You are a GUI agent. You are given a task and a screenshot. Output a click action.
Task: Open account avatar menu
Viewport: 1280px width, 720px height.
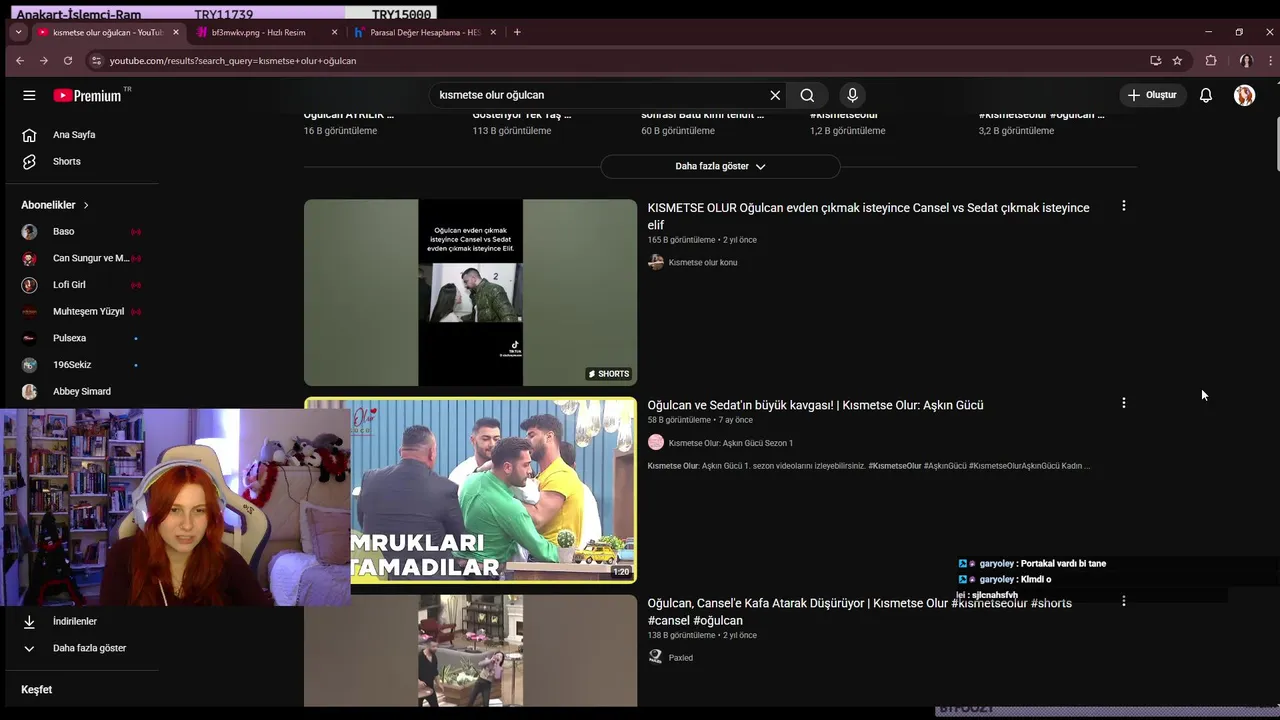pos(1244,95)
